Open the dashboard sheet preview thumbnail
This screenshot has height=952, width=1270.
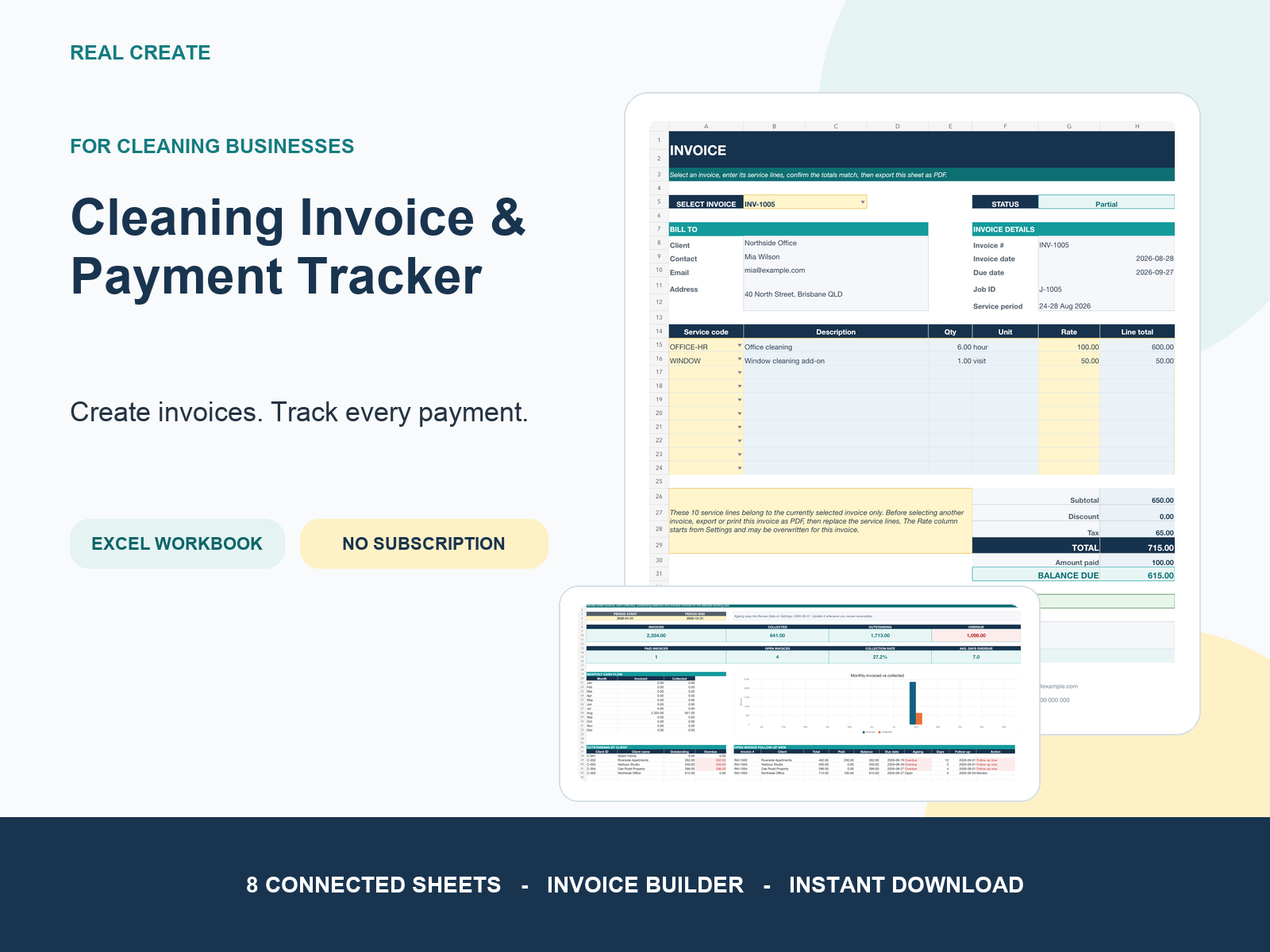[799, 693]
